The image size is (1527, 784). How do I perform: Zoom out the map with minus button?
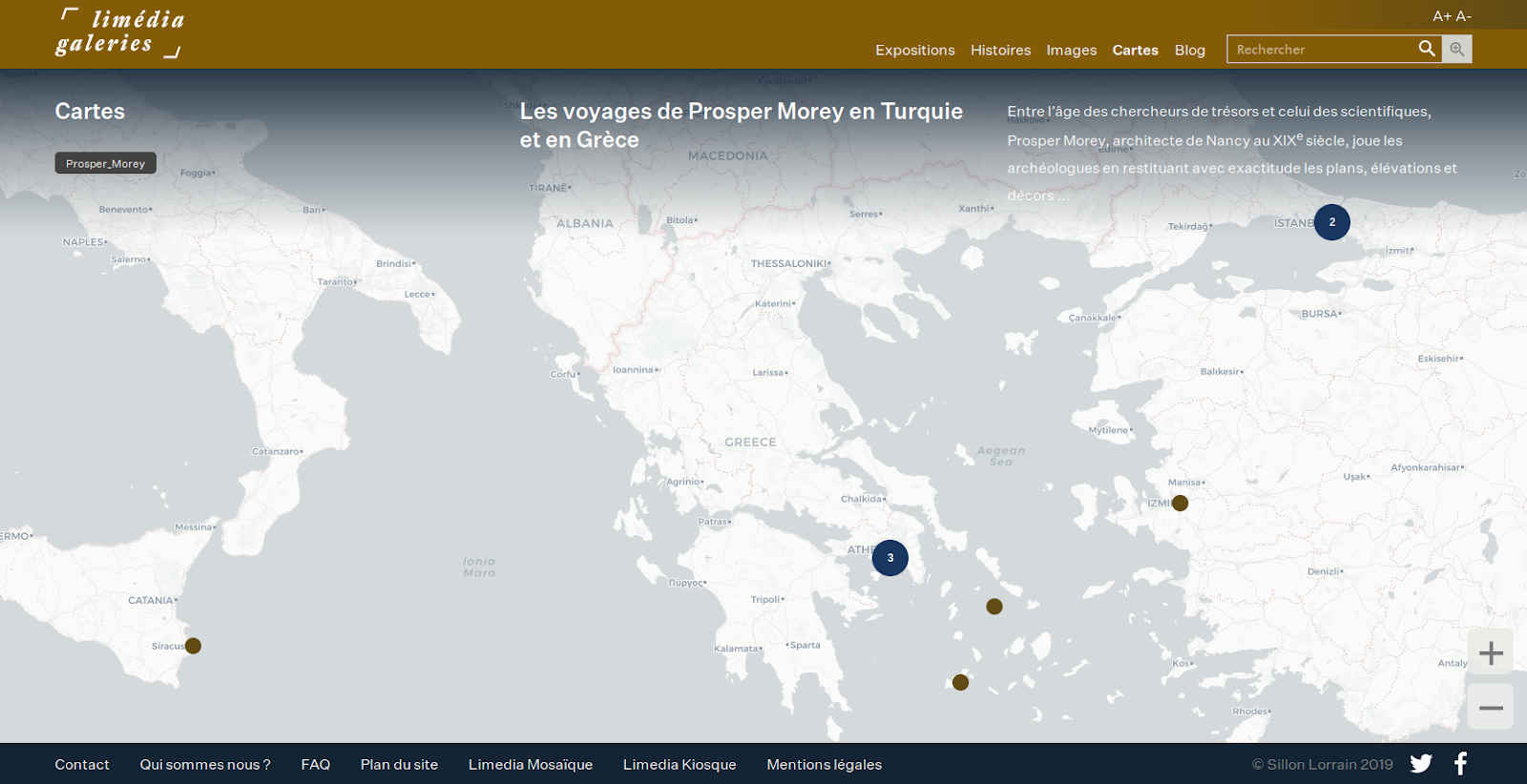point(1491,708)
